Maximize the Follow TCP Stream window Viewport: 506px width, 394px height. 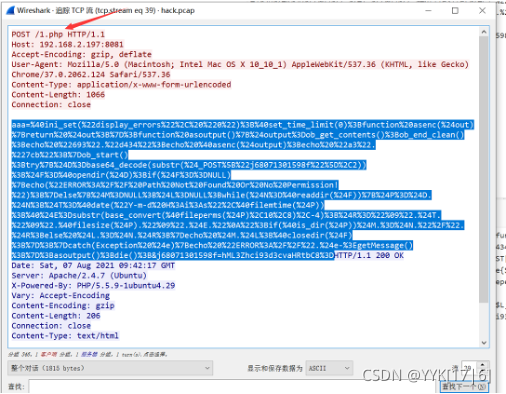[455, 11]
